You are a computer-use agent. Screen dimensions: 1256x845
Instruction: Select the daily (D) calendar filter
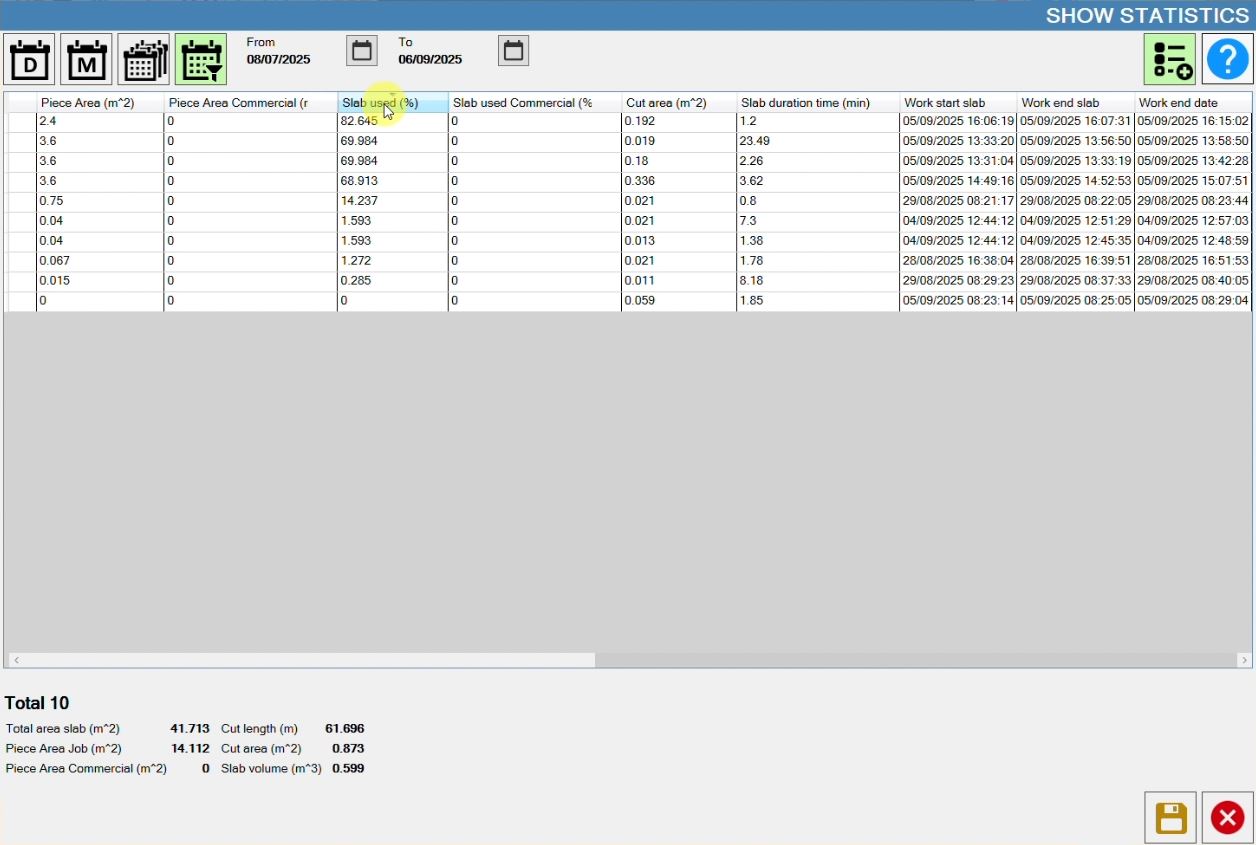click(x=30, y=60)
